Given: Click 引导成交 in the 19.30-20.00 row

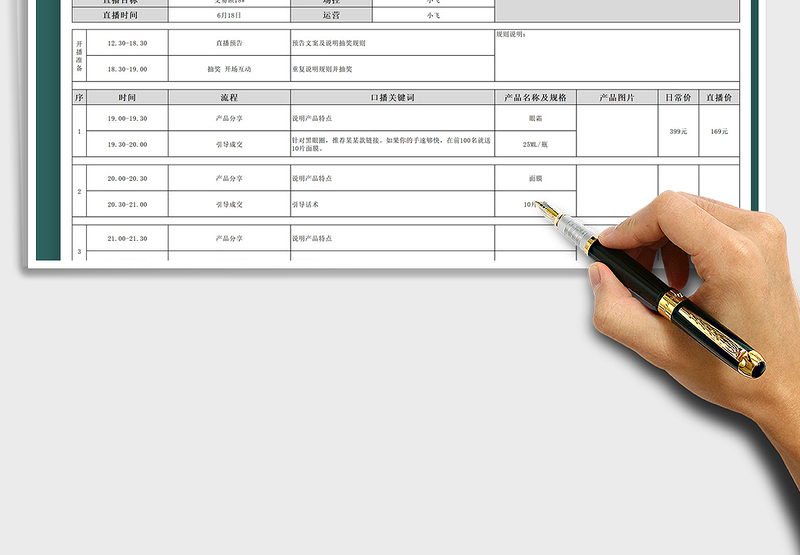Looking at the screenshot, I should coord(229,144).
